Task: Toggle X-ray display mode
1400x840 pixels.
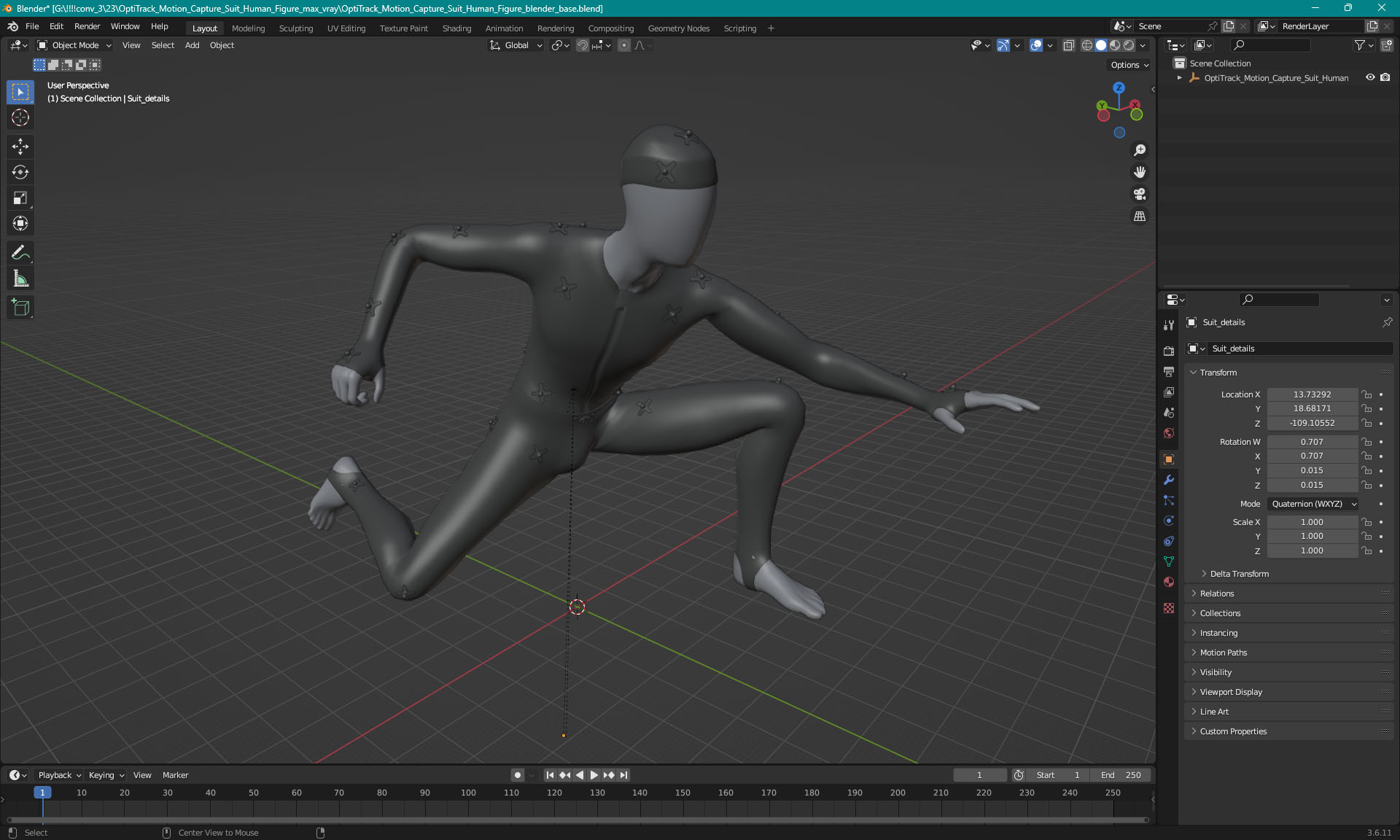Action: pyautogui.click(x=1069, y=45)
